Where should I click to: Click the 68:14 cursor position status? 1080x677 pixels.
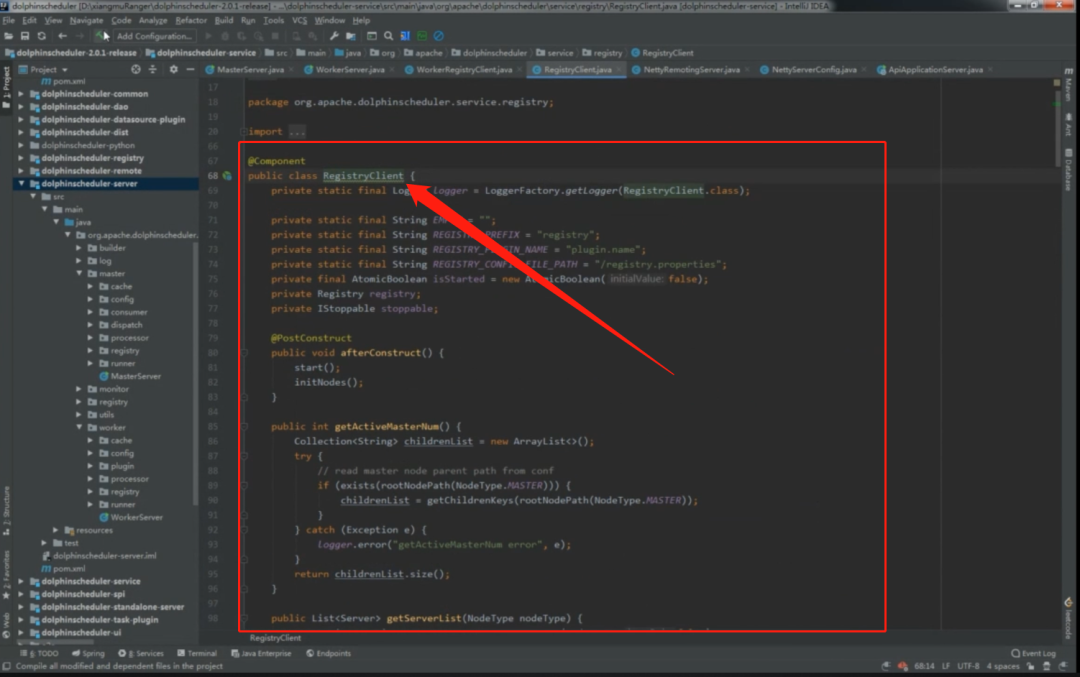(924, 667)
